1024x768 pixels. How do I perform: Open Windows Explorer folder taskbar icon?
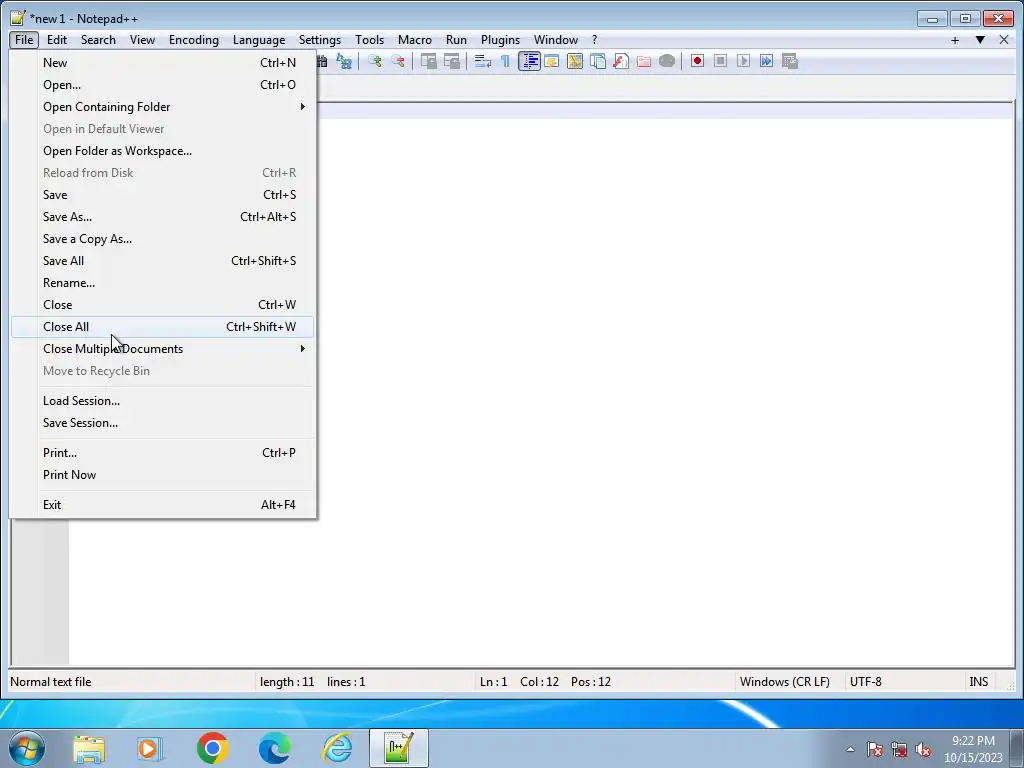pyautogui.click(x=89, y=749)
